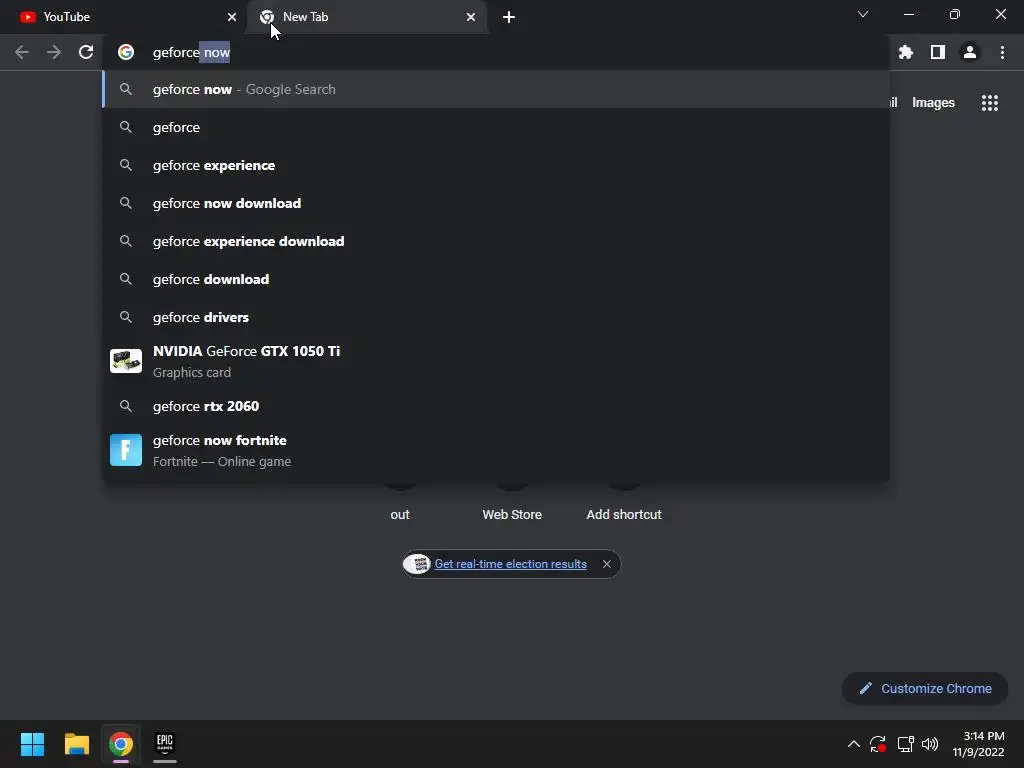1024x768 pixels.
Task: Open Google Images link
Action: pyautogui.click(x=933, y=103)
